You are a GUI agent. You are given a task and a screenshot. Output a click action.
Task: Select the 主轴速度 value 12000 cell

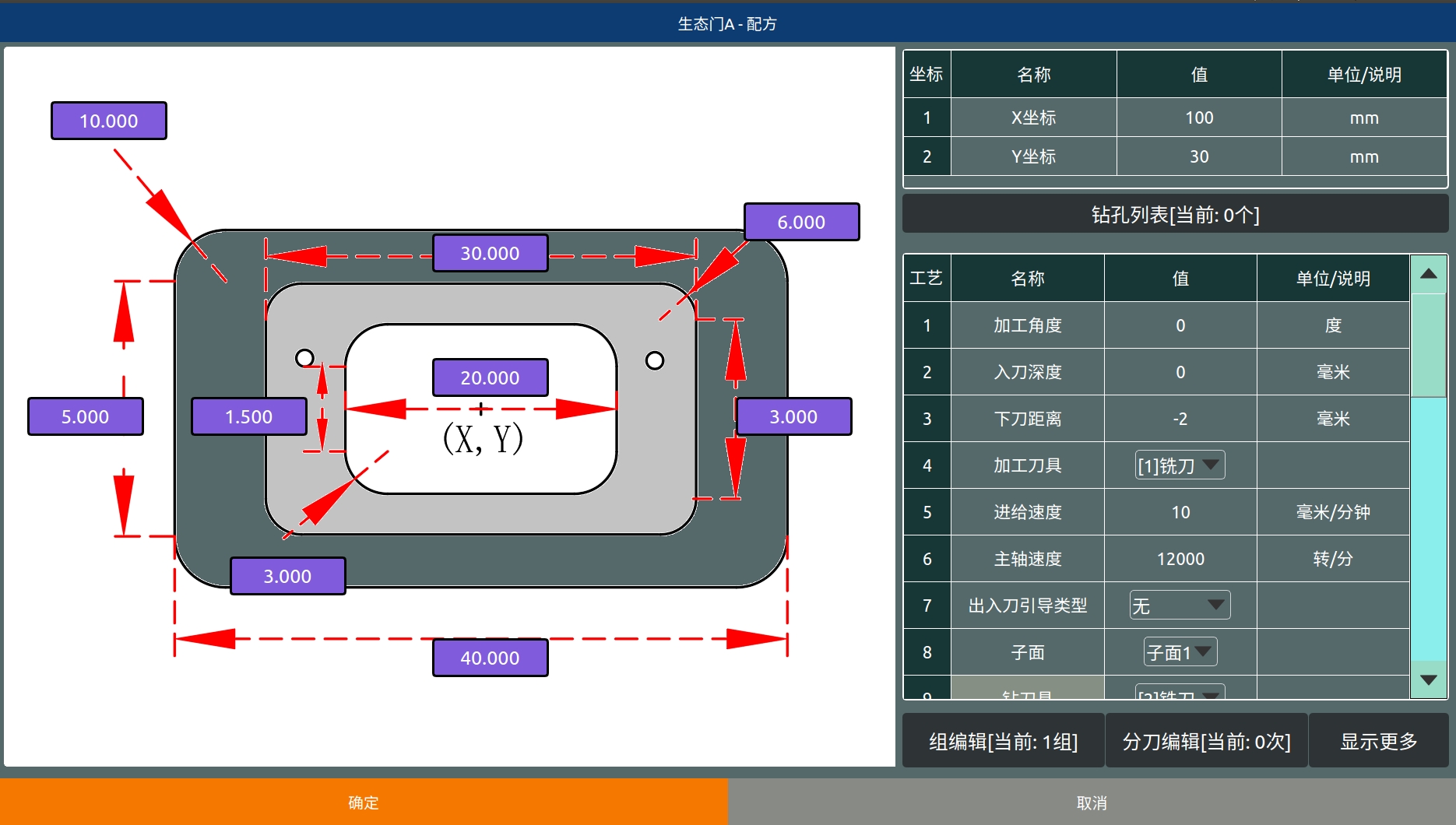tap(1180, 559)
